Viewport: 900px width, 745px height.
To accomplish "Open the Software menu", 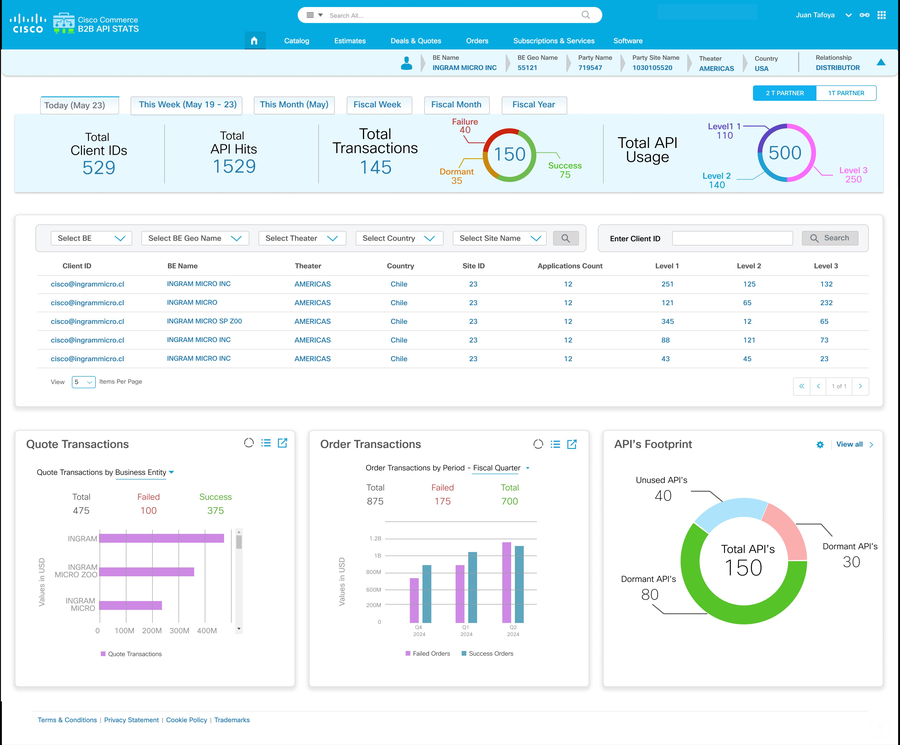I will (x=628, y=41).
